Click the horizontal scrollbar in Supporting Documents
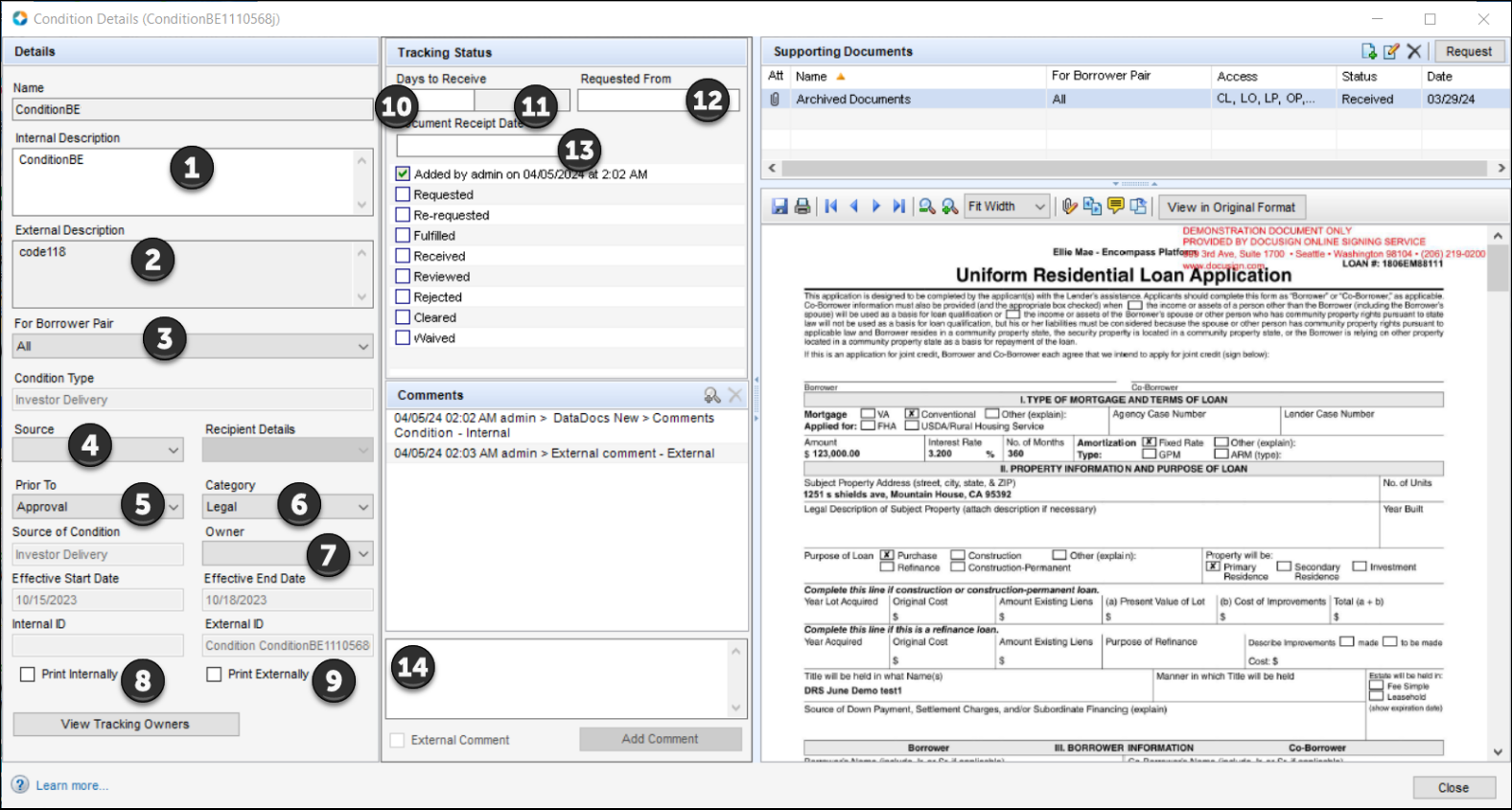This screenshot has height=810, width=1512. click(x=1134, y=168)
